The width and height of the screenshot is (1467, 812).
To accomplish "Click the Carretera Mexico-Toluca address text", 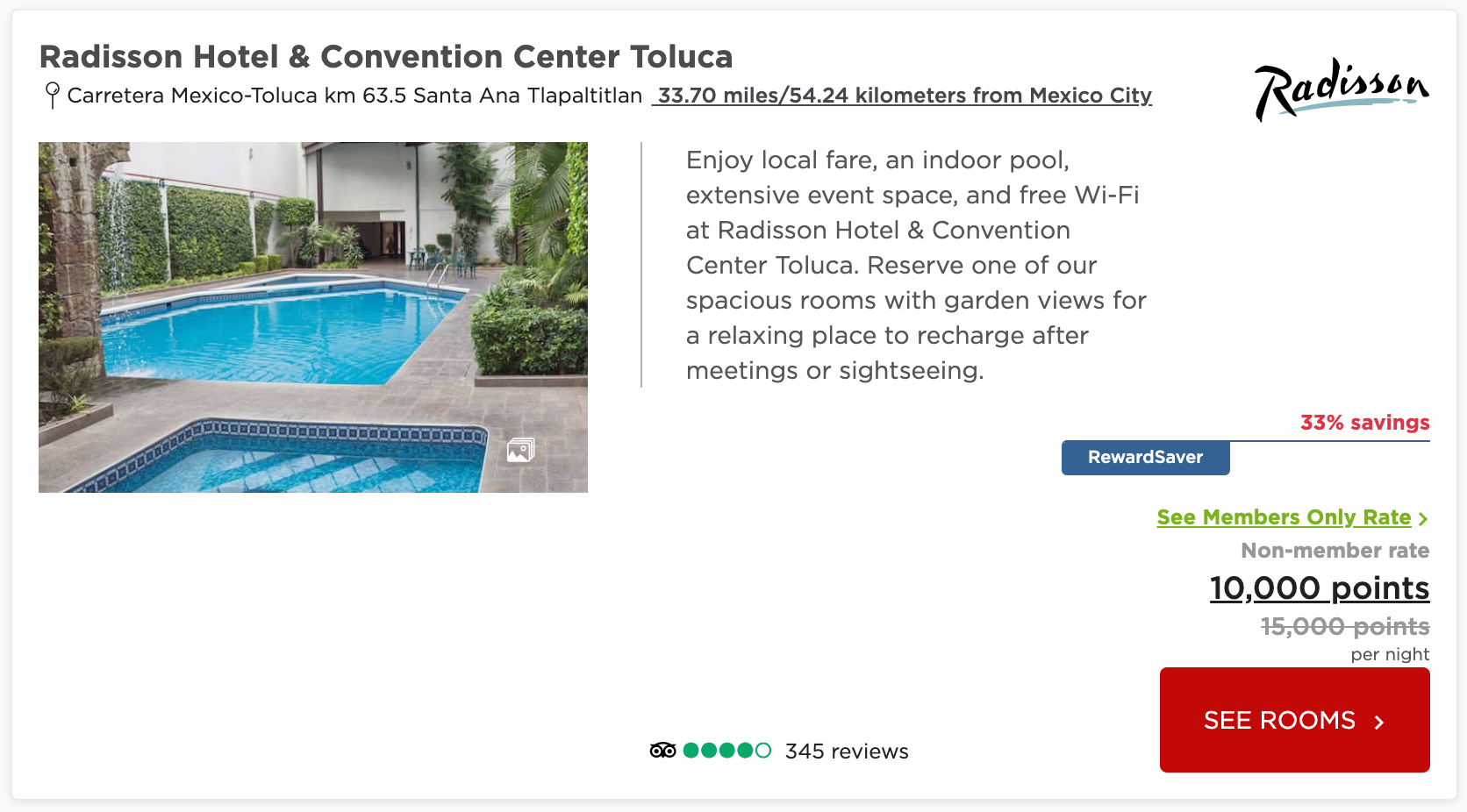I will point(354,96).
